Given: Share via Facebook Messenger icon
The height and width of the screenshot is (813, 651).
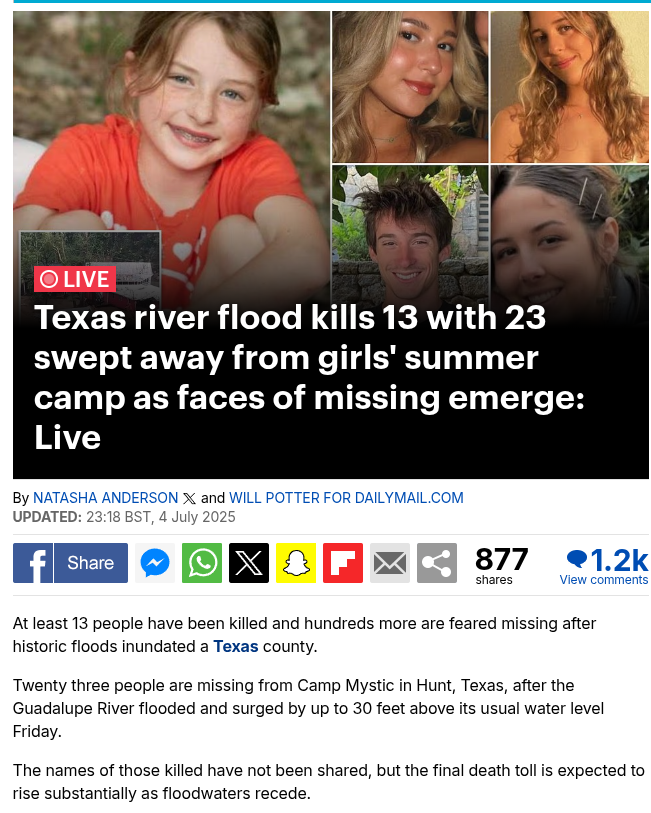Looking at the screenshot, I should point(155,563).
